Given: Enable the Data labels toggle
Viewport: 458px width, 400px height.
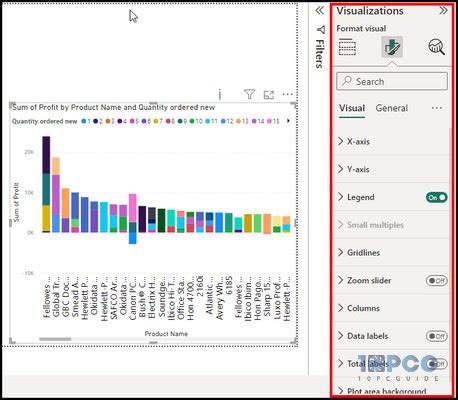Looking at the screenshot, I should (436, 336).
